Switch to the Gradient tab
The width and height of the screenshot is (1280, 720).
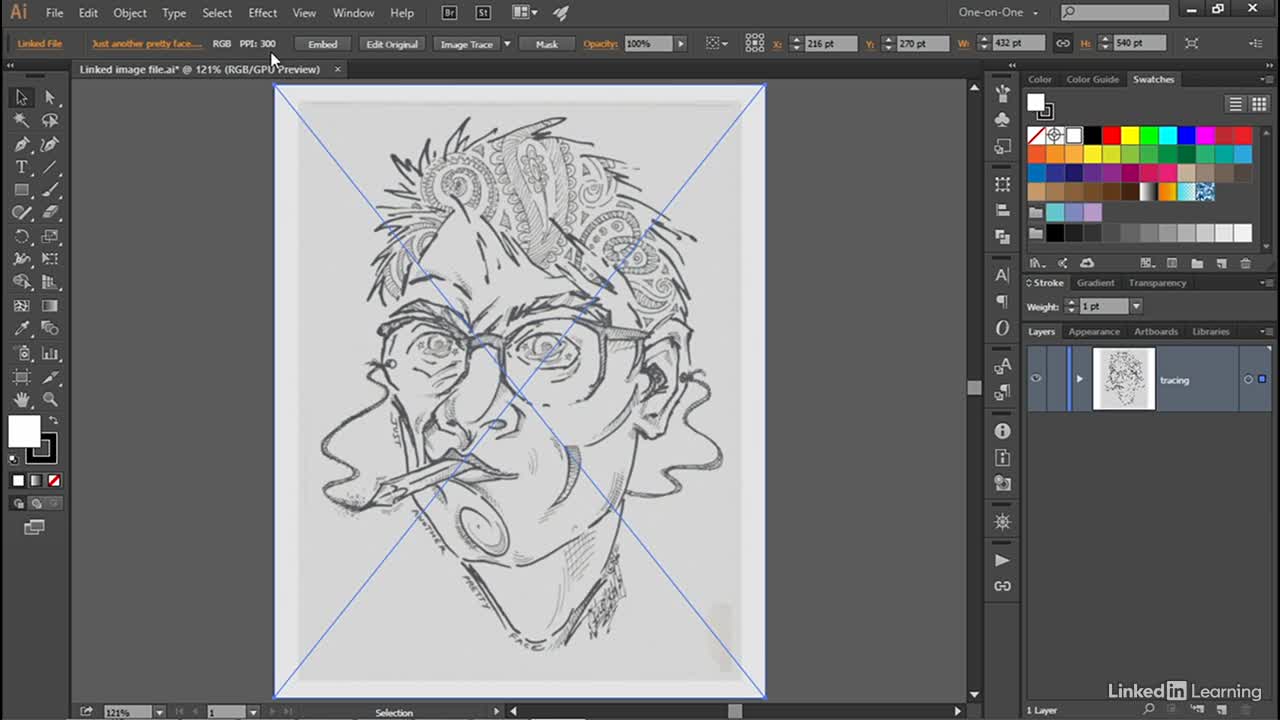tap(1095, 283)
